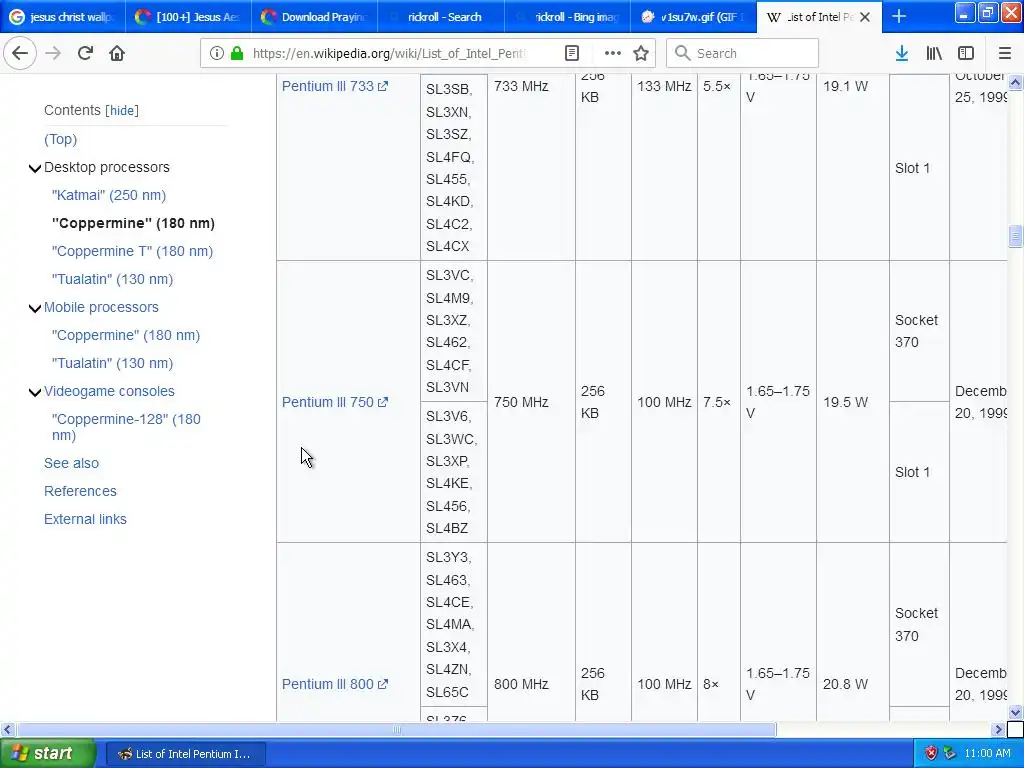Jump to References section
1024x768 pixels.
(80, 491)
